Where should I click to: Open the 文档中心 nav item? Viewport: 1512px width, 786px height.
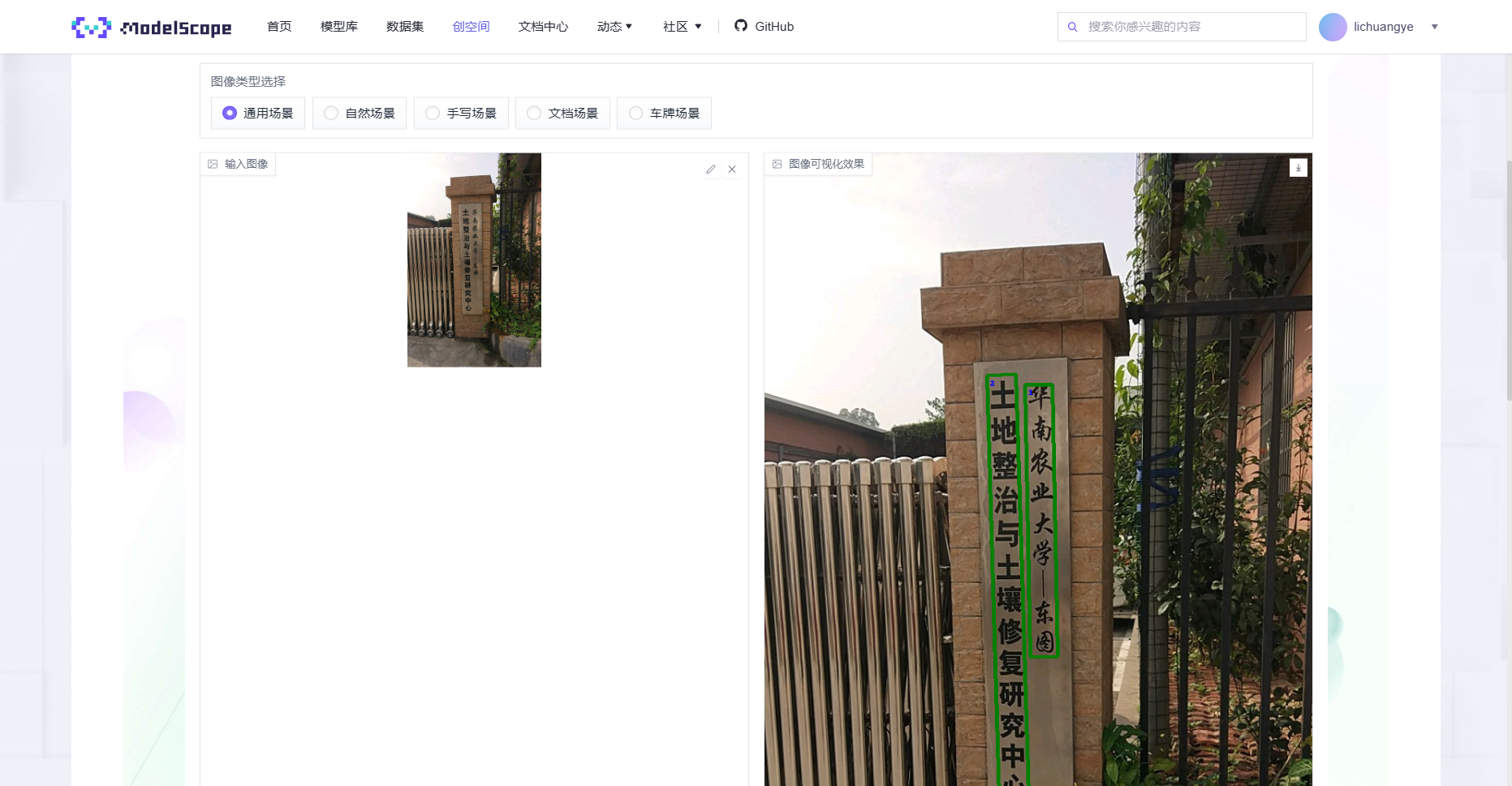pyautogui.click(x=543, y=27)
